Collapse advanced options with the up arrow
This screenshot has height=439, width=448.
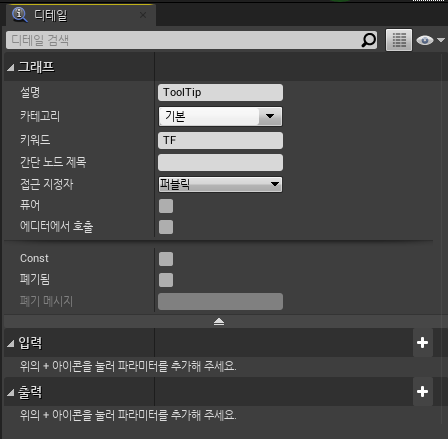click(219, 321)
